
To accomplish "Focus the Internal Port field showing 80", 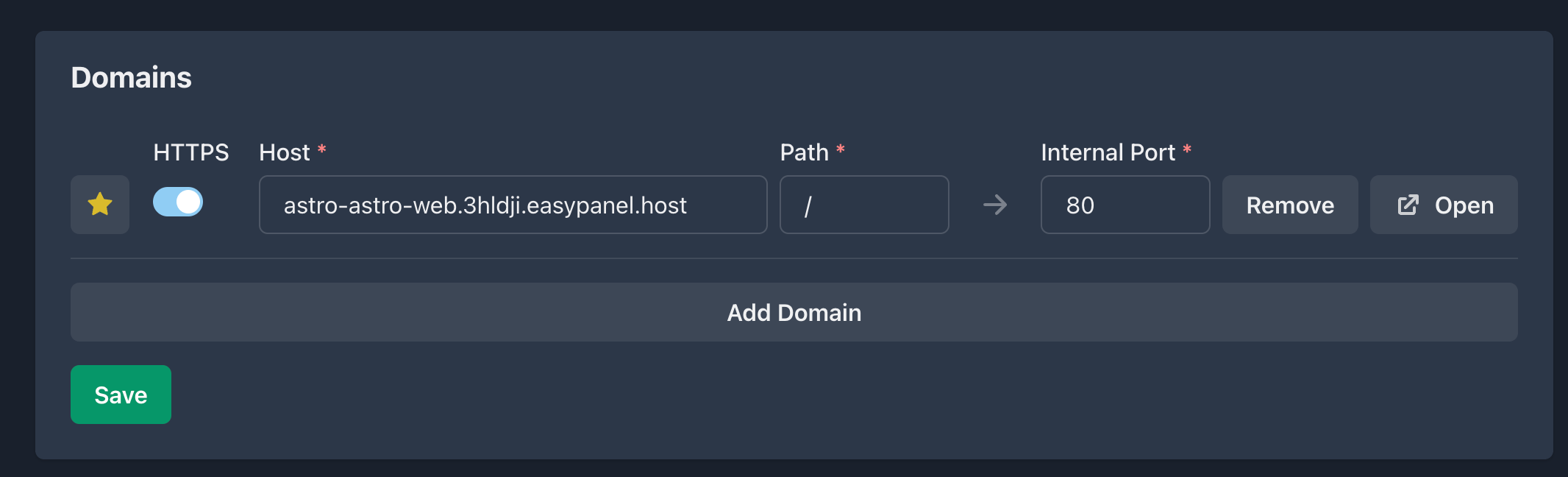I will click(1125, 205).
